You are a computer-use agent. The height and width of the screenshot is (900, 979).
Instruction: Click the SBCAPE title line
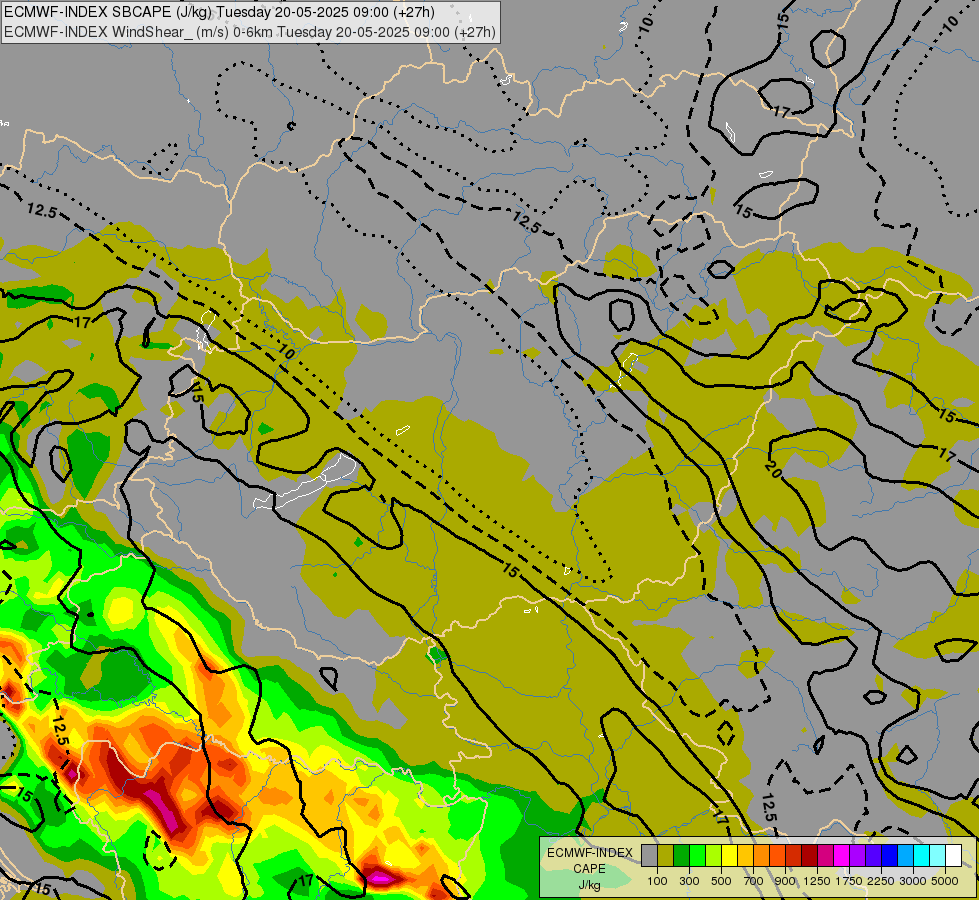[x=219, y=12]
